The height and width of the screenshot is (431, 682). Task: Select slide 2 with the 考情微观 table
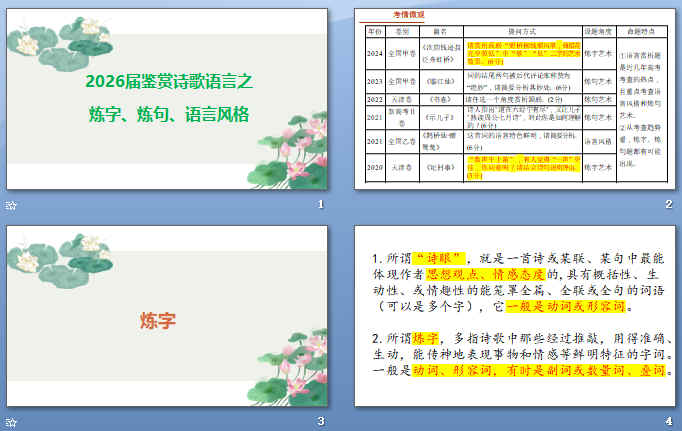click(x=515, y=99)
